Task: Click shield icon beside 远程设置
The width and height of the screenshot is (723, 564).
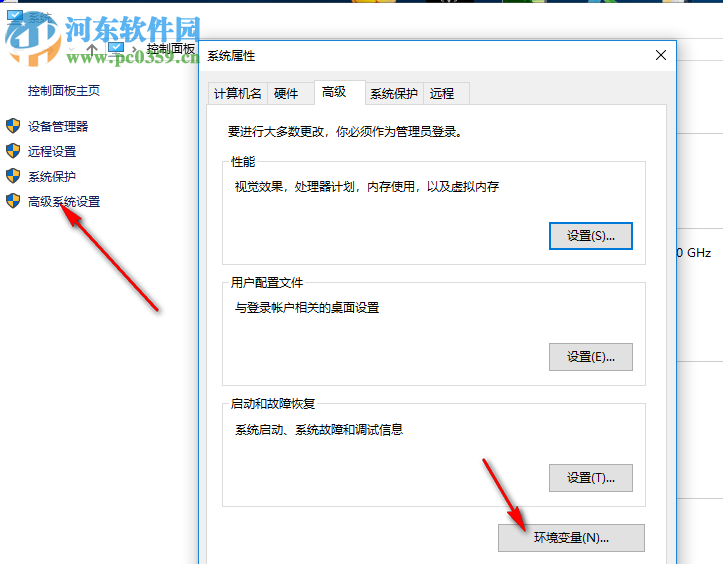Action: [x=13, y=150]
